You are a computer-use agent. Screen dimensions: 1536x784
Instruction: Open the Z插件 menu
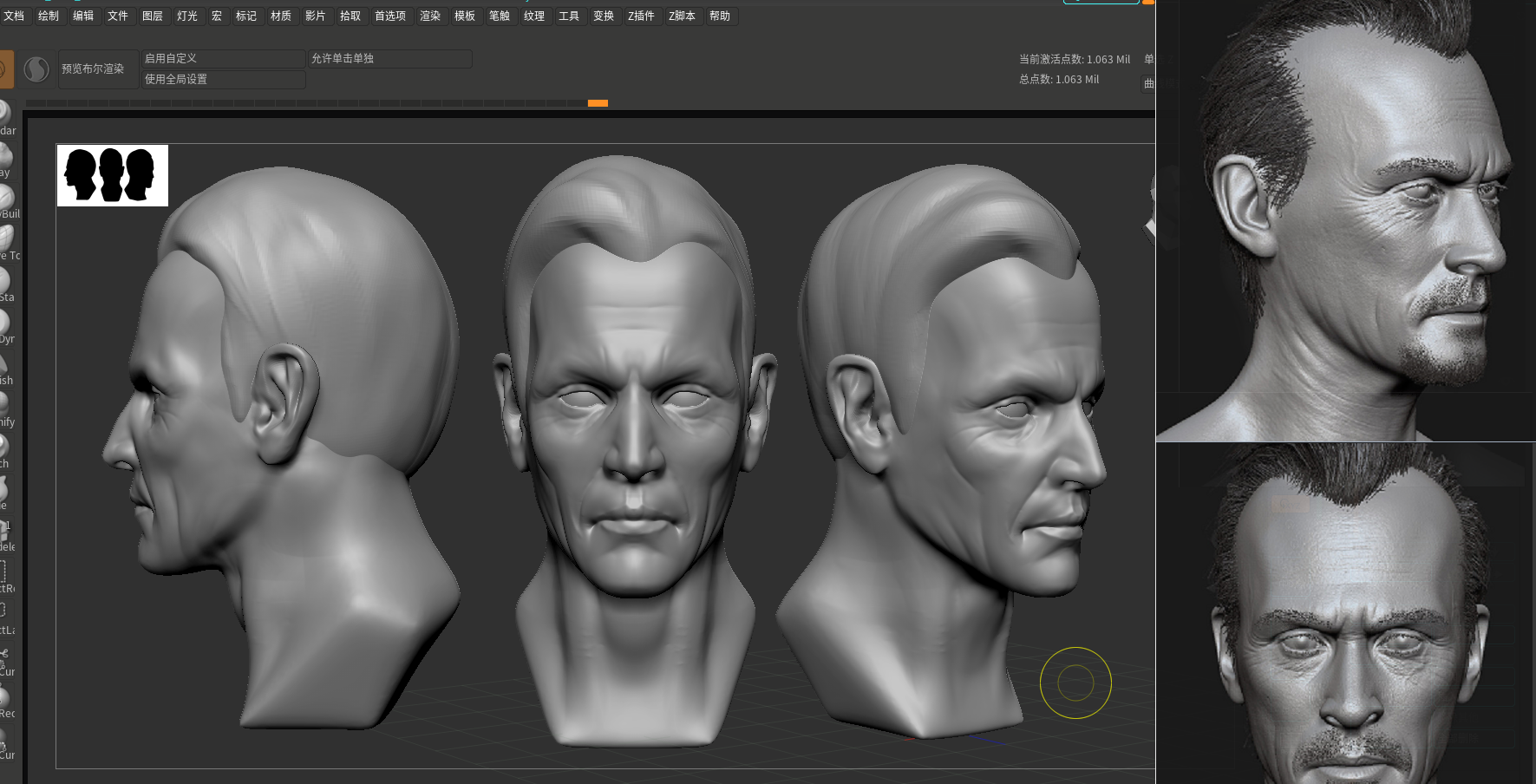pos(642,16)
